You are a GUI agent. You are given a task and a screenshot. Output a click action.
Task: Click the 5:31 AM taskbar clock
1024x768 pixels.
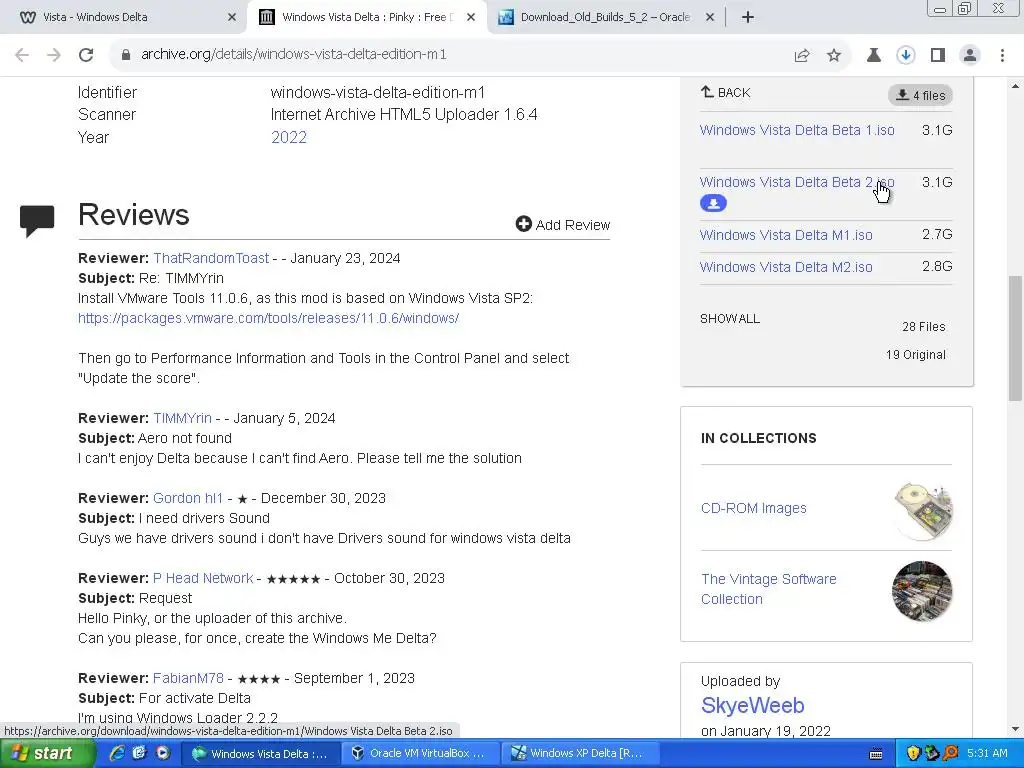click(987, 753)
